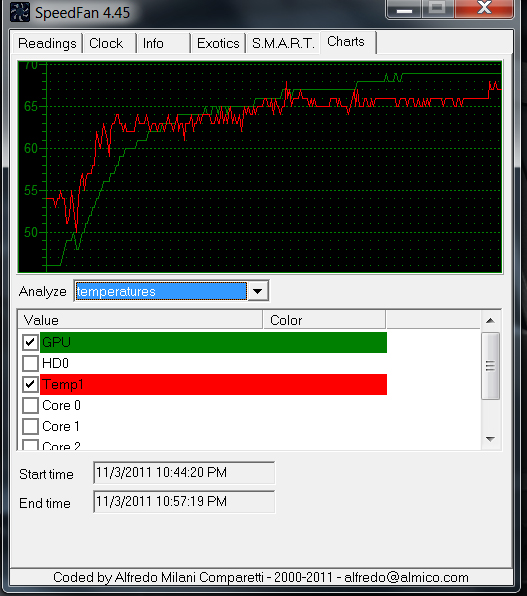Click the list scrollbar down arrow
This screenshot has height=596, width=527.
490,439
